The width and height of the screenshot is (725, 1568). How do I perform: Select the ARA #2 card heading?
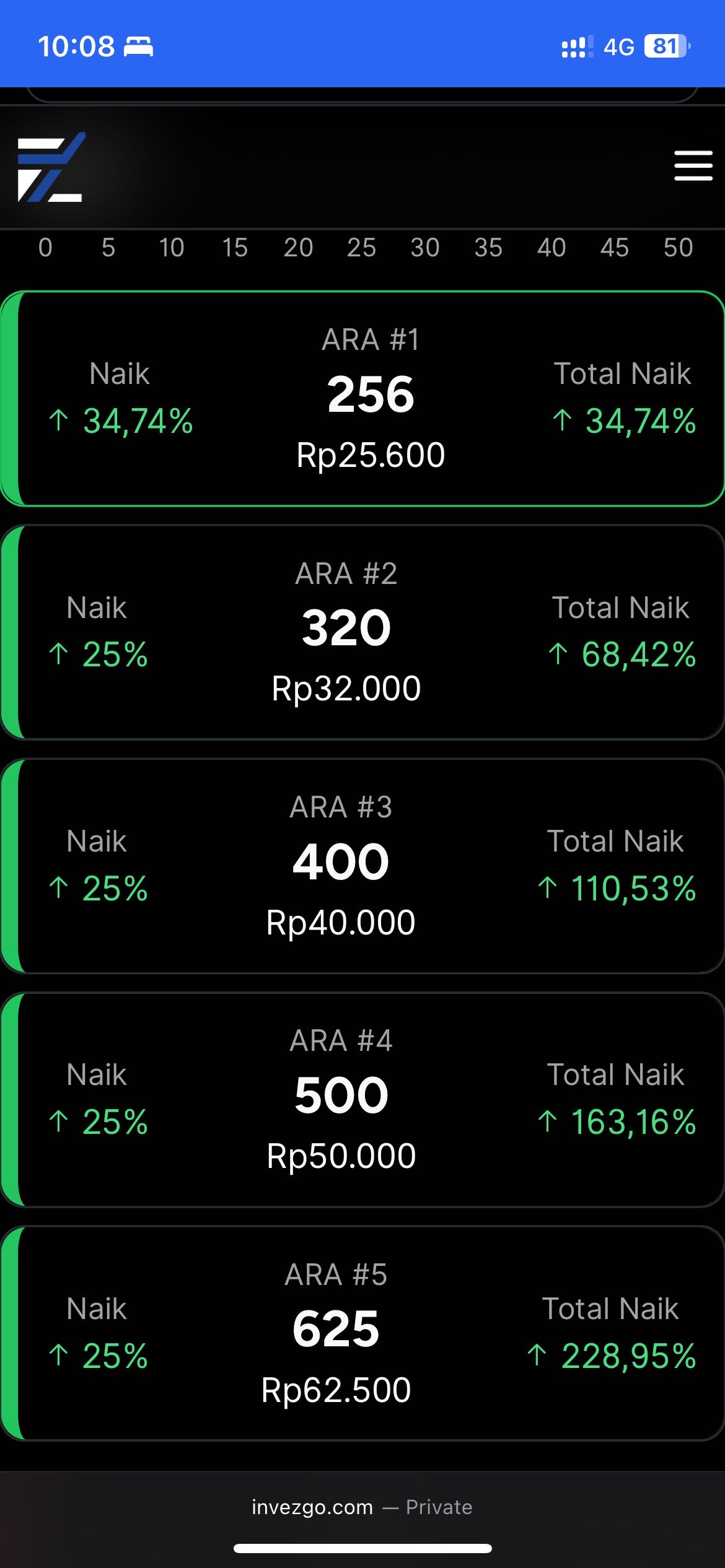coord(346,573)
